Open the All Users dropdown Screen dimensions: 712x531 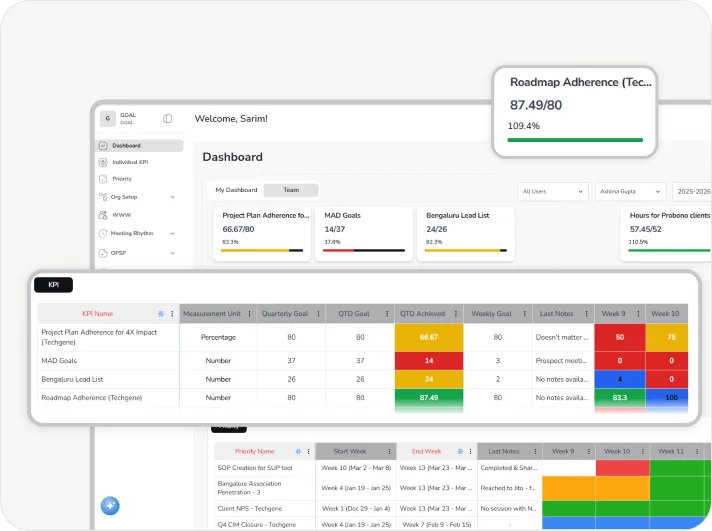coord(553,192)
